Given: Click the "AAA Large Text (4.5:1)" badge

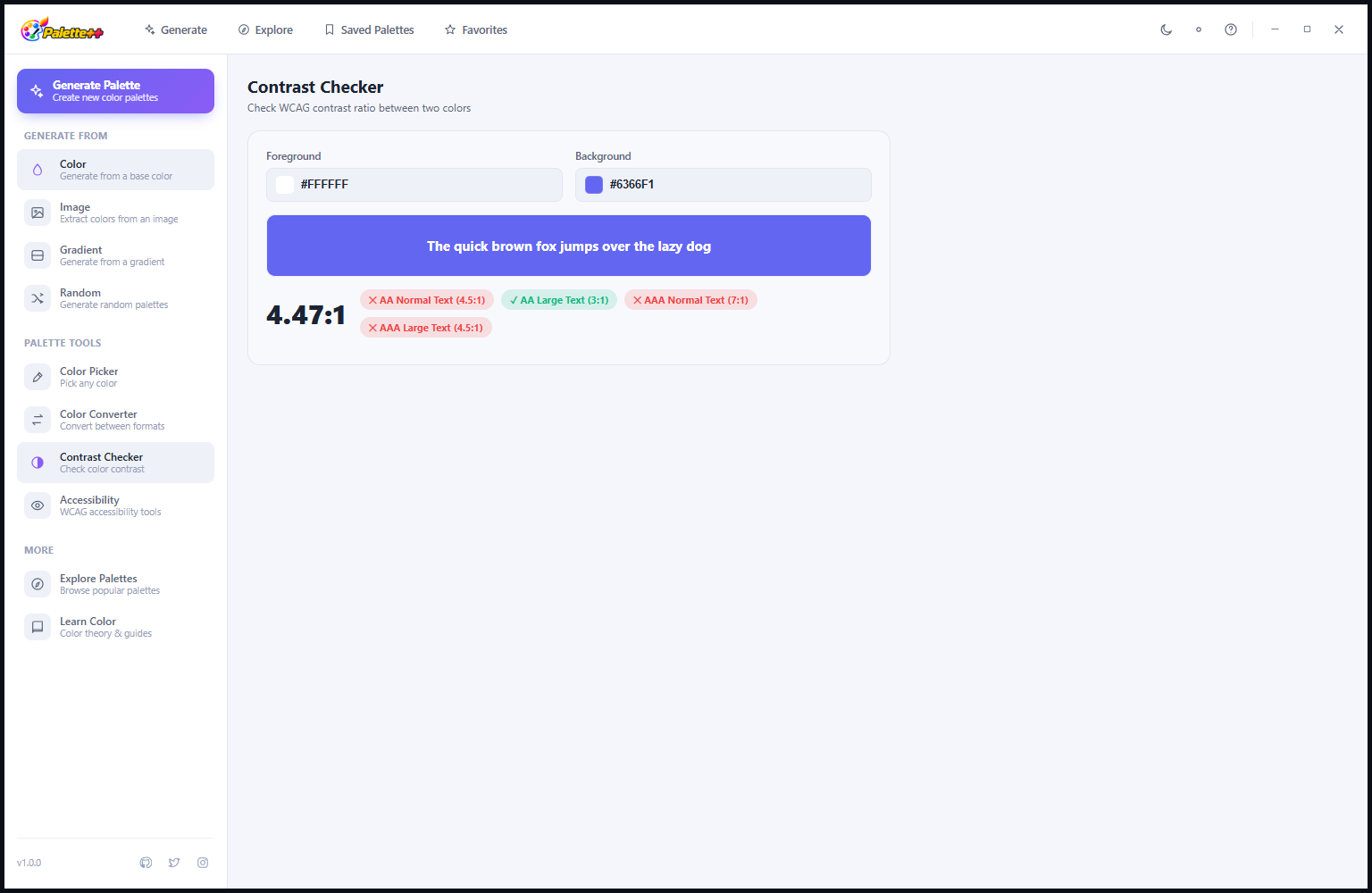Looking at the screenshot, I should [426, 328].
